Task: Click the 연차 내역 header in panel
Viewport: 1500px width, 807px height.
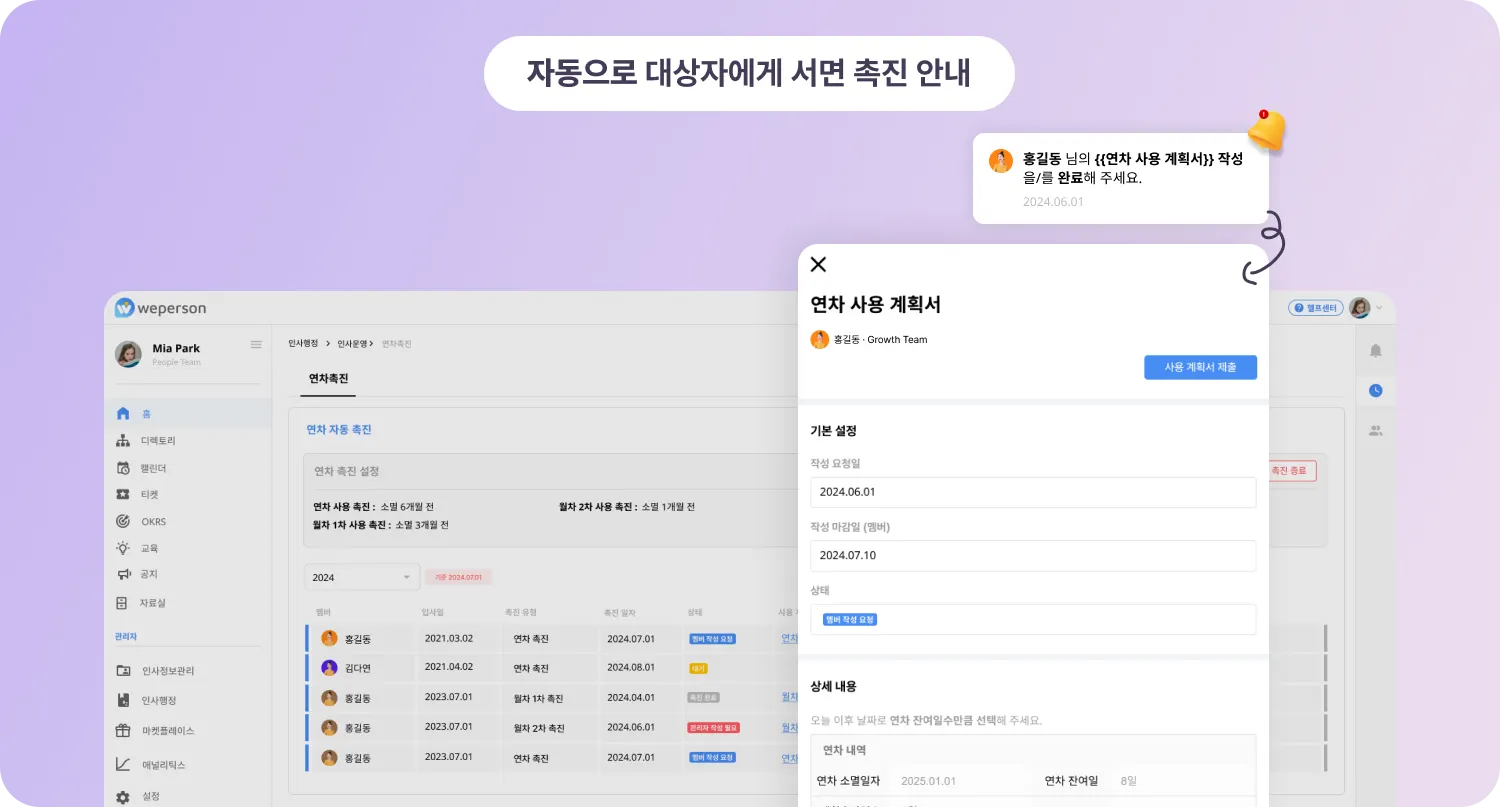Action: (844, 750)
